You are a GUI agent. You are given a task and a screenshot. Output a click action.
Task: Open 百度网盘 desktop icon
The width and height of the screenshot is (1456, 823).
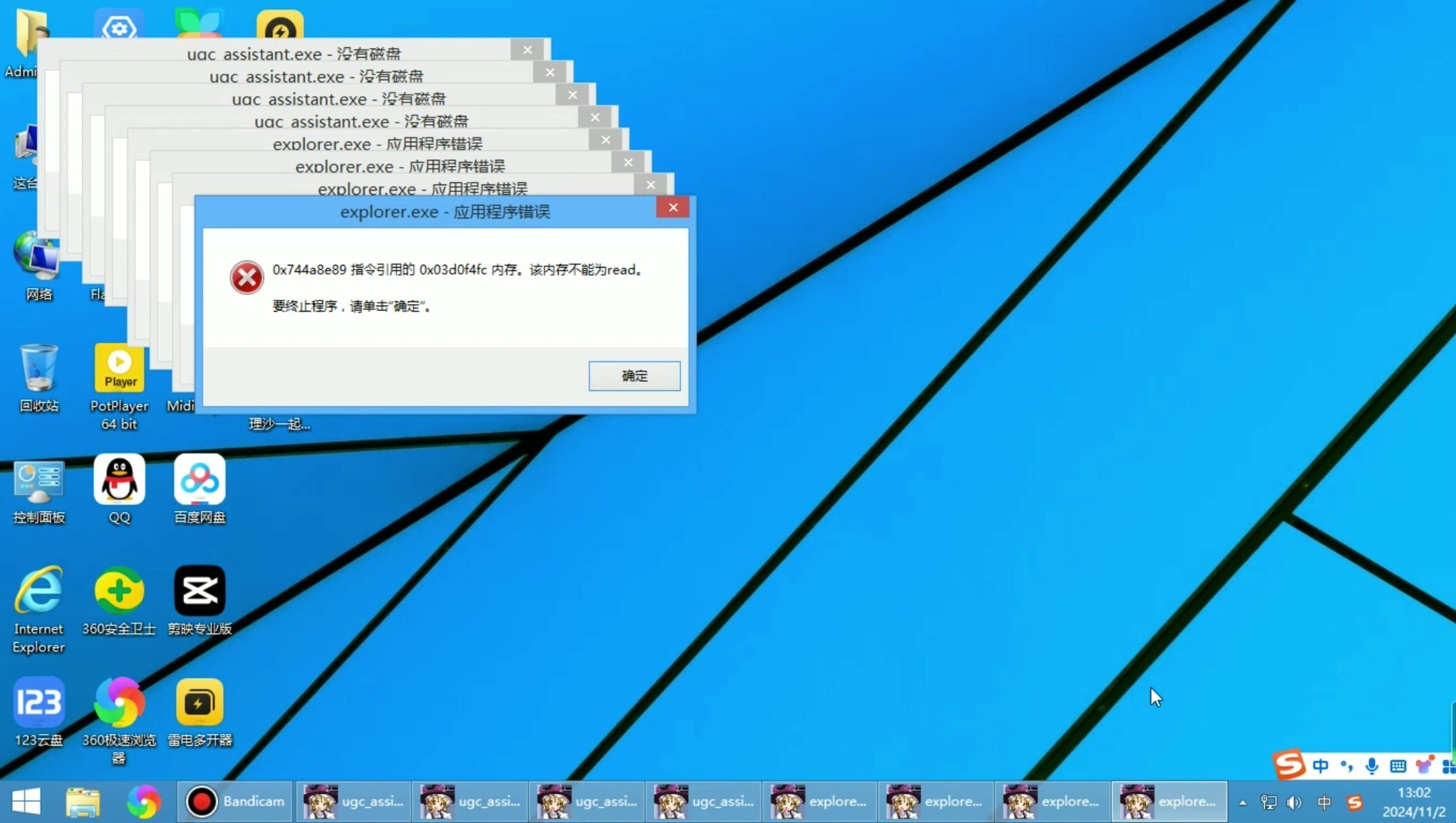click(200, 489)
